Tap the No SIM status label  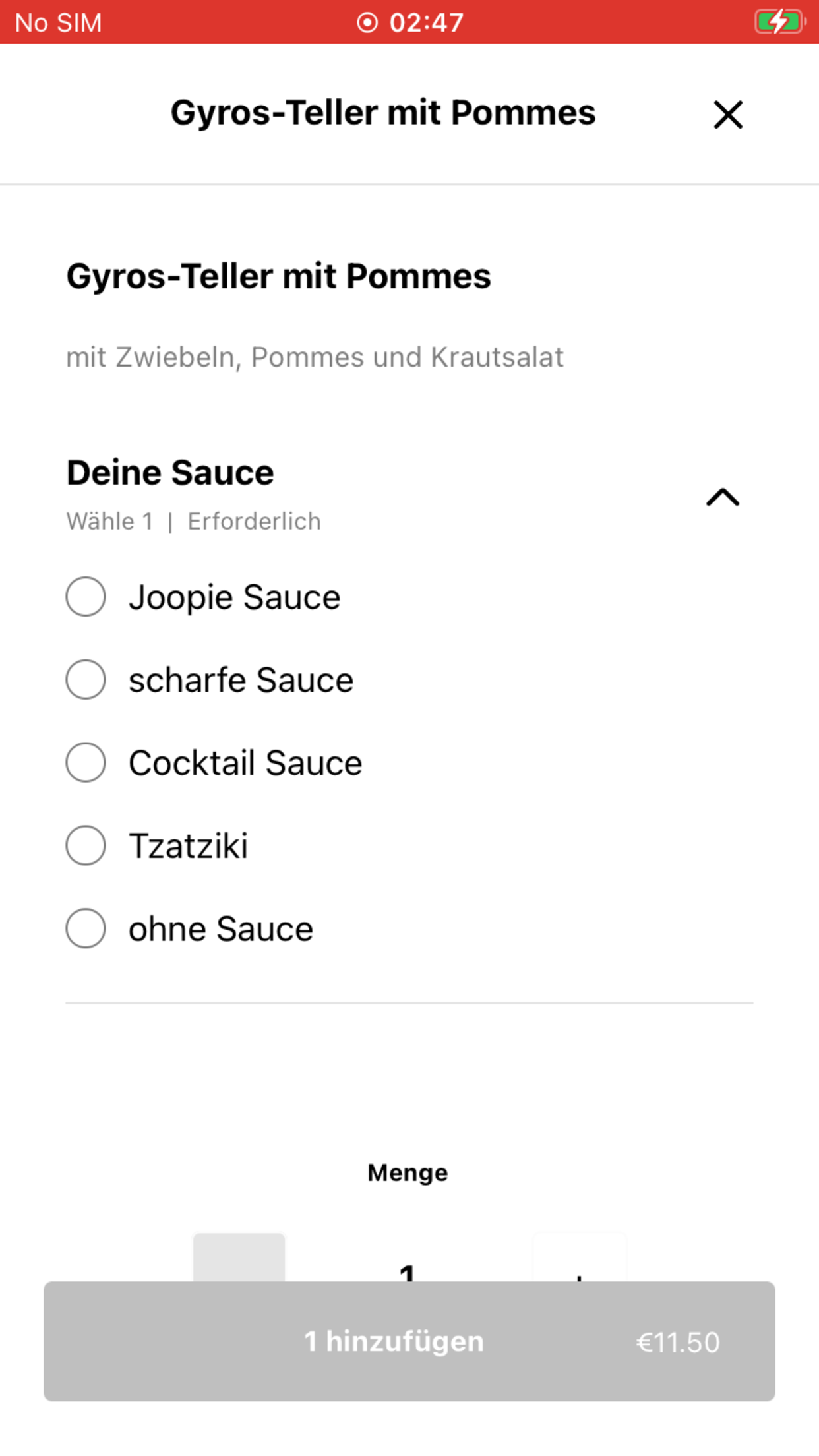[59, 23]
